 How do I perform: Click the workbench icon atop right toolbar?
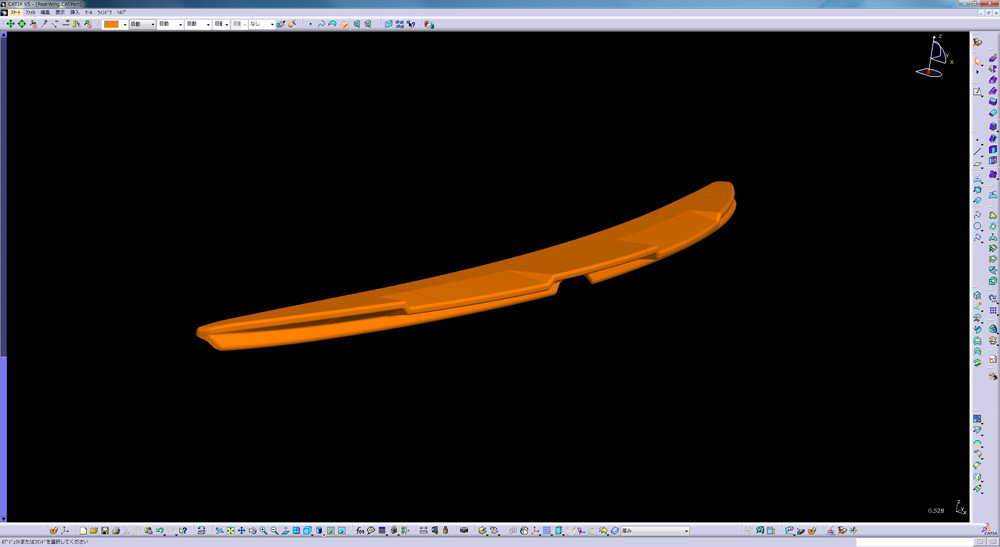(x=978, y=42)
